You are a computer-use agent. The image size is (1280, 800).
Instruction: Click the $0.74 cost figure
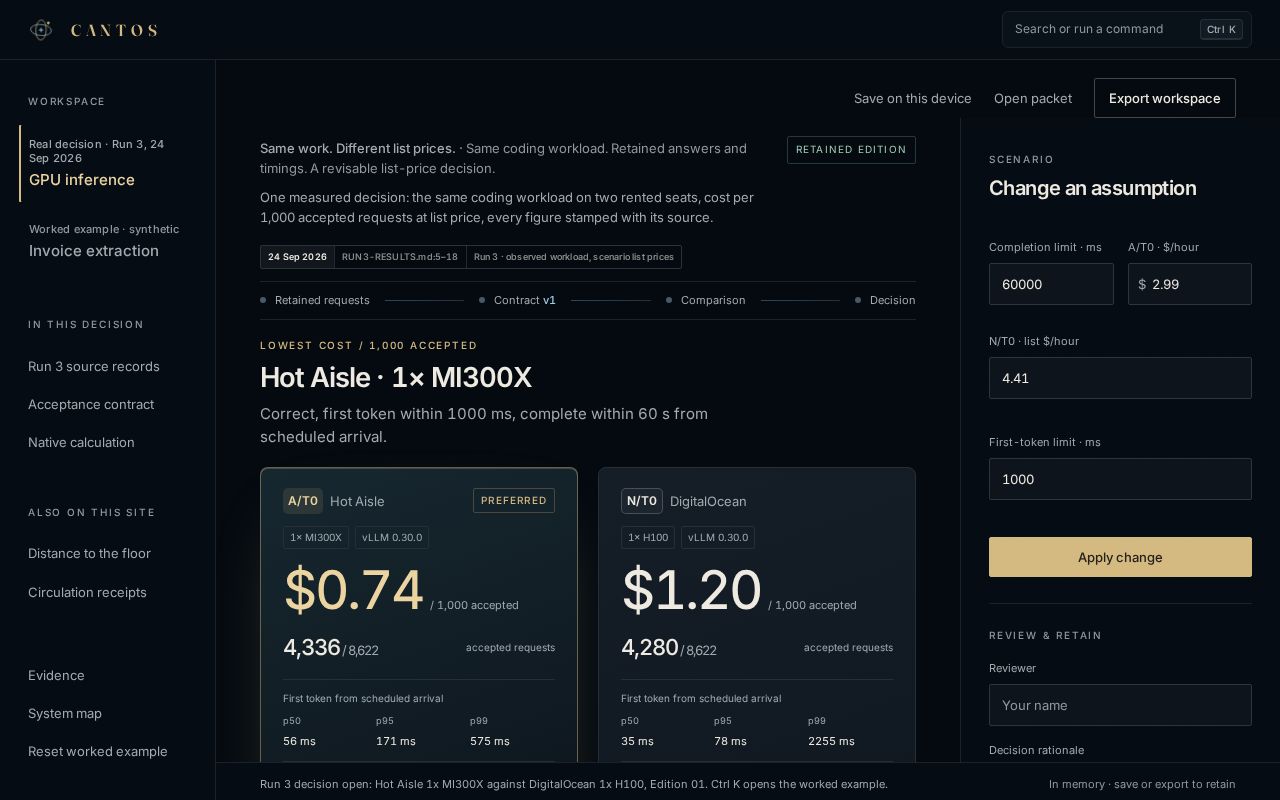(354, 590)
